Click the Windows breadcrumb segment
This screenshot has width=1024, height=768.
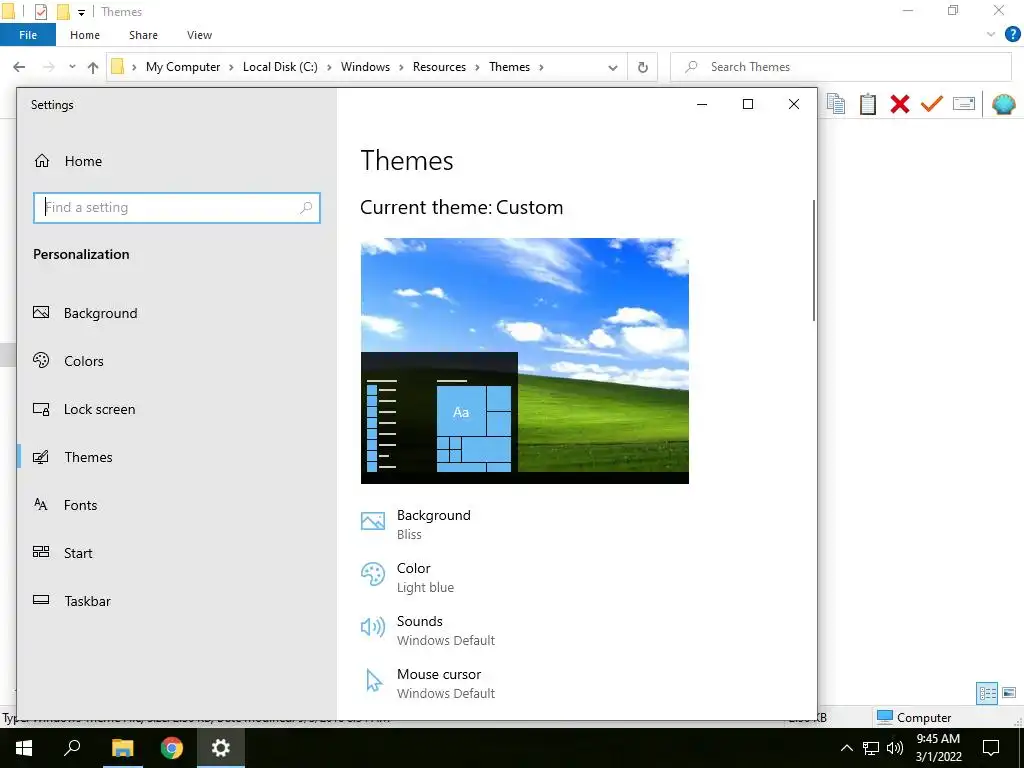[x=365, y=67]
